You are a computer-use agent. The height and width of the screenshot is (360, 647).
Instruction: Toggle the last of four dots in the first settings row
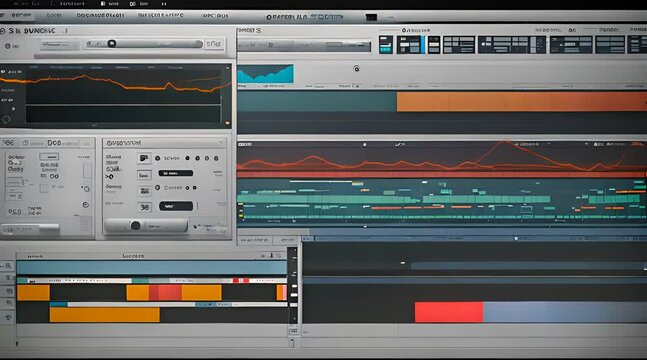(x=216, y=158)
